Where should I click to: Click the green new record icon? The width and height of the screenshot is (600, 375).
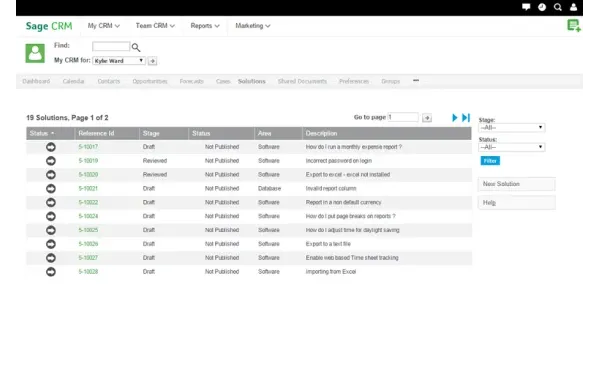(x=574, y=26)
